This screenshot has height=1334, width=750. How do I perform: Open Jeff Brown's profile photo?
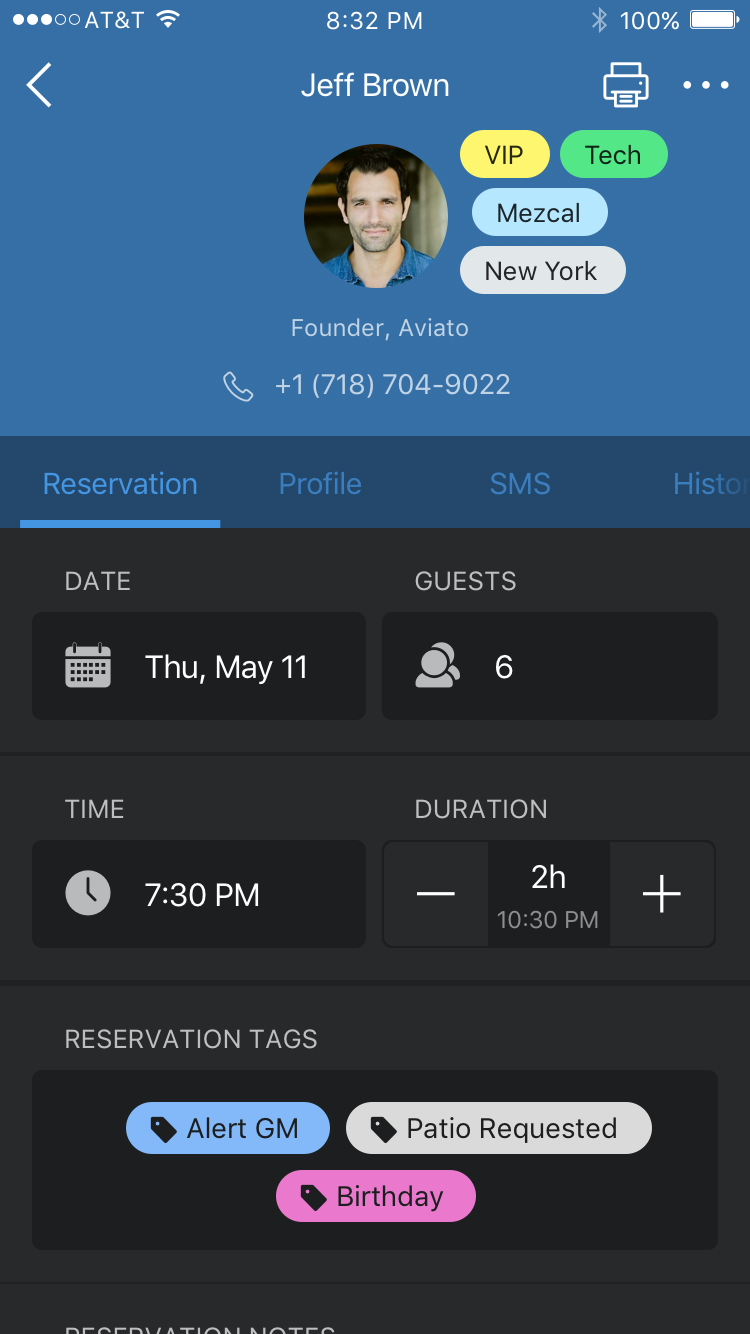[376, 216]
